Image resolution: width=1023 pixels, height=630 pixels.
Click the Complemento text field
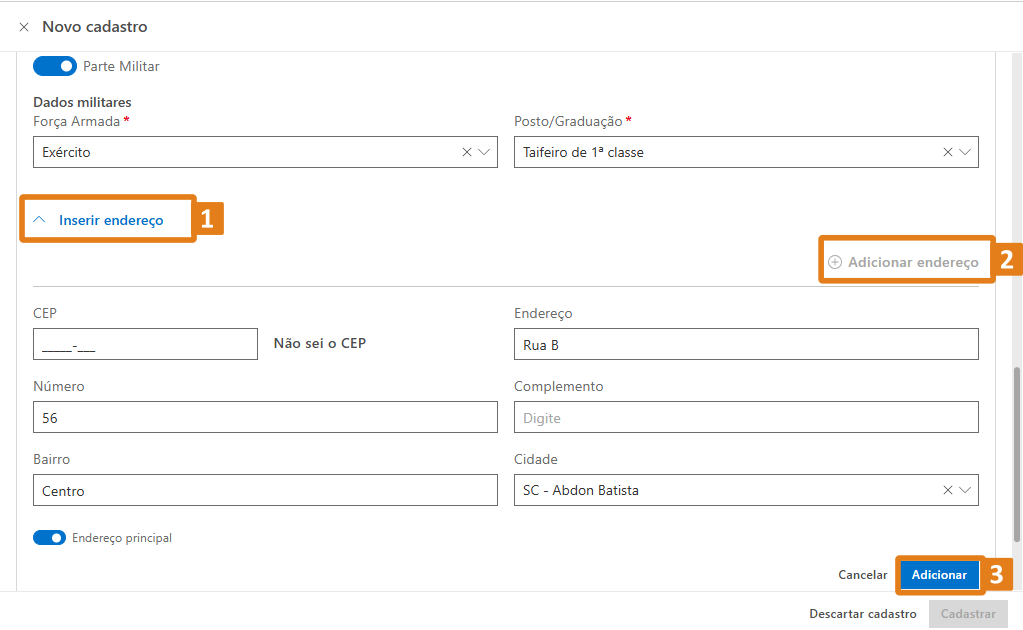click(745, 418)
